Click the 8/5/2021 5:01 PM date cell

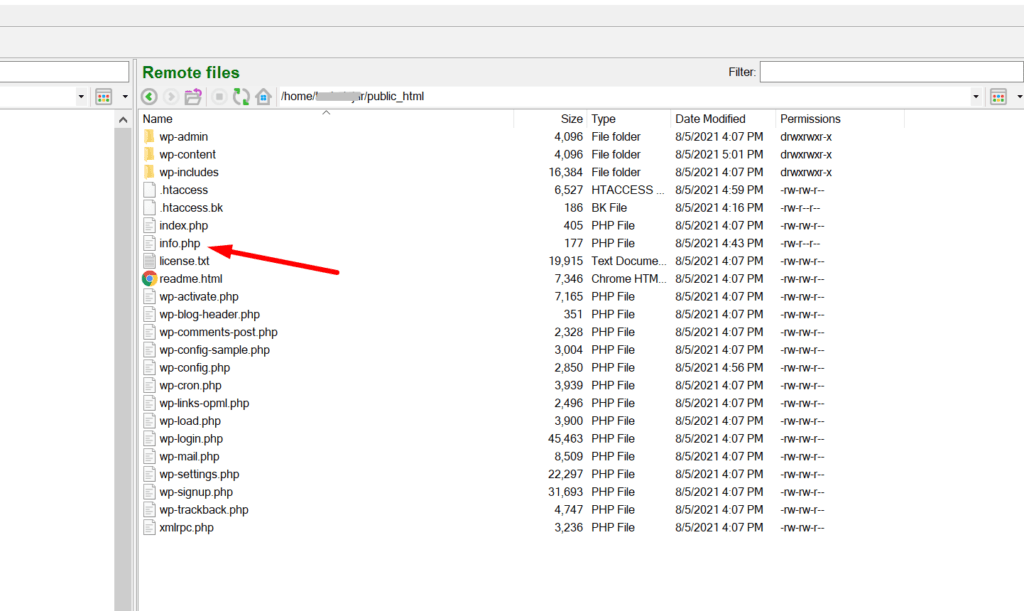tap(719, 154)
